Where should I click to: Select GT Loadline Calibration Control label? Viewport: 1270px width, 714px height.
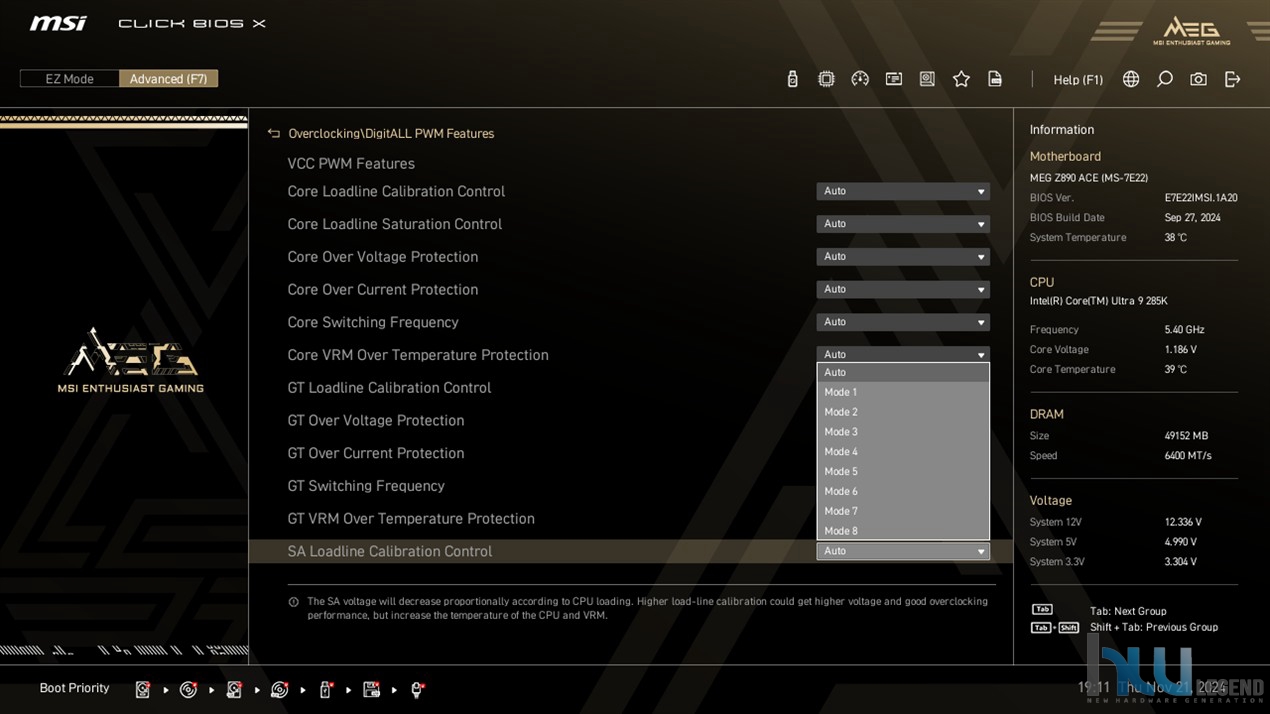[389, 388]
